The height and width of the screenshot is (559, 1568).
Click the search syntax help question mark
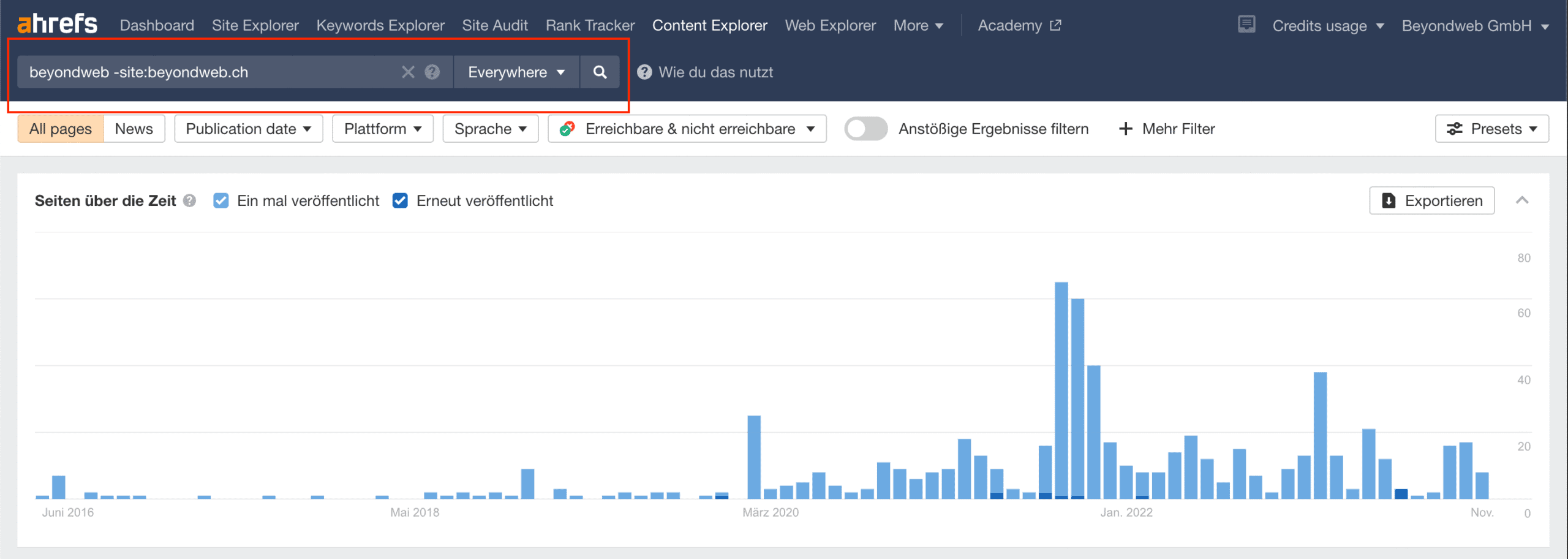[432, 72]
